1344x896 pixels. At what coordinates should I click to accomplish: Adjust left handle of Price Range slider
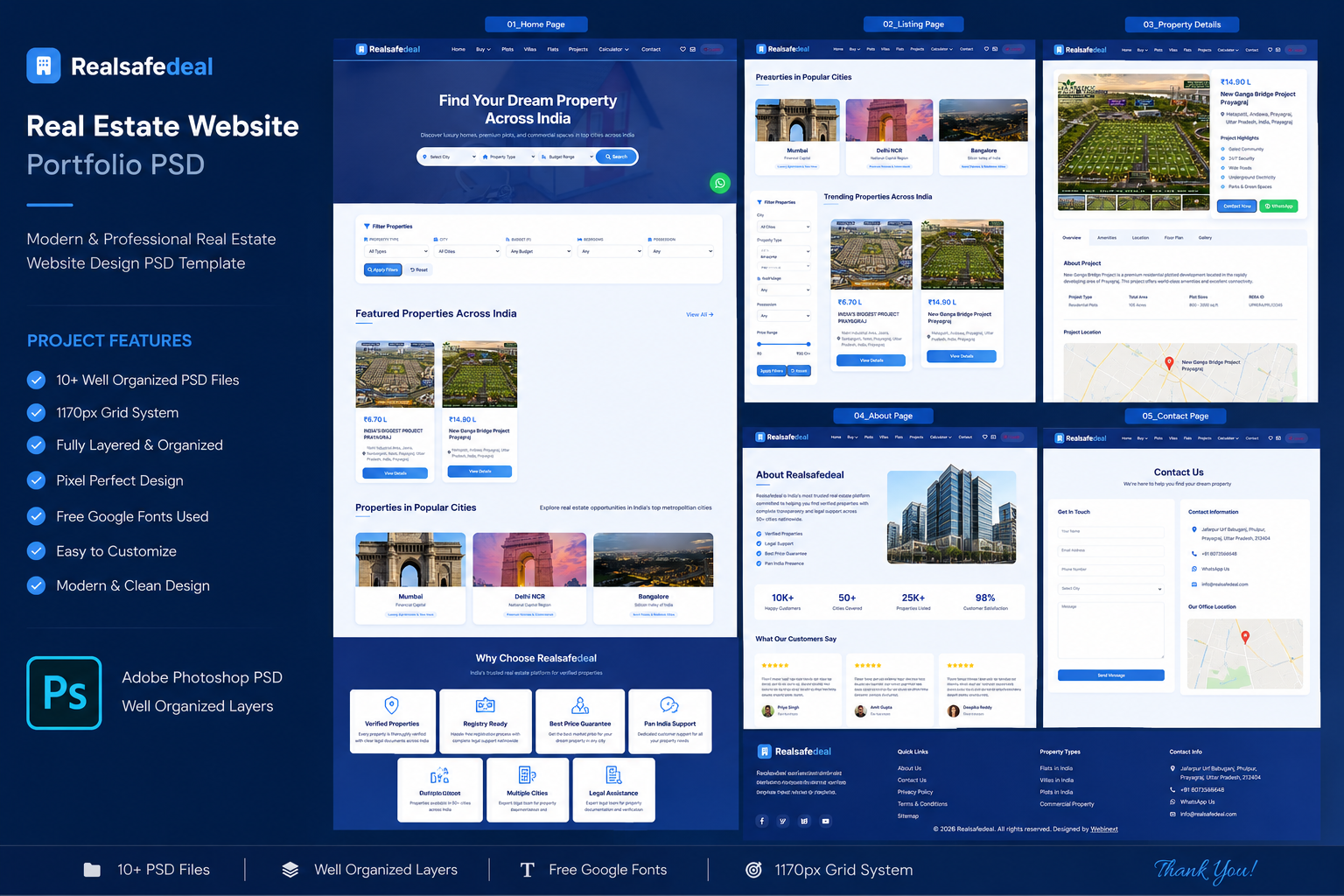pyautogui.click(x=759, y=344)
